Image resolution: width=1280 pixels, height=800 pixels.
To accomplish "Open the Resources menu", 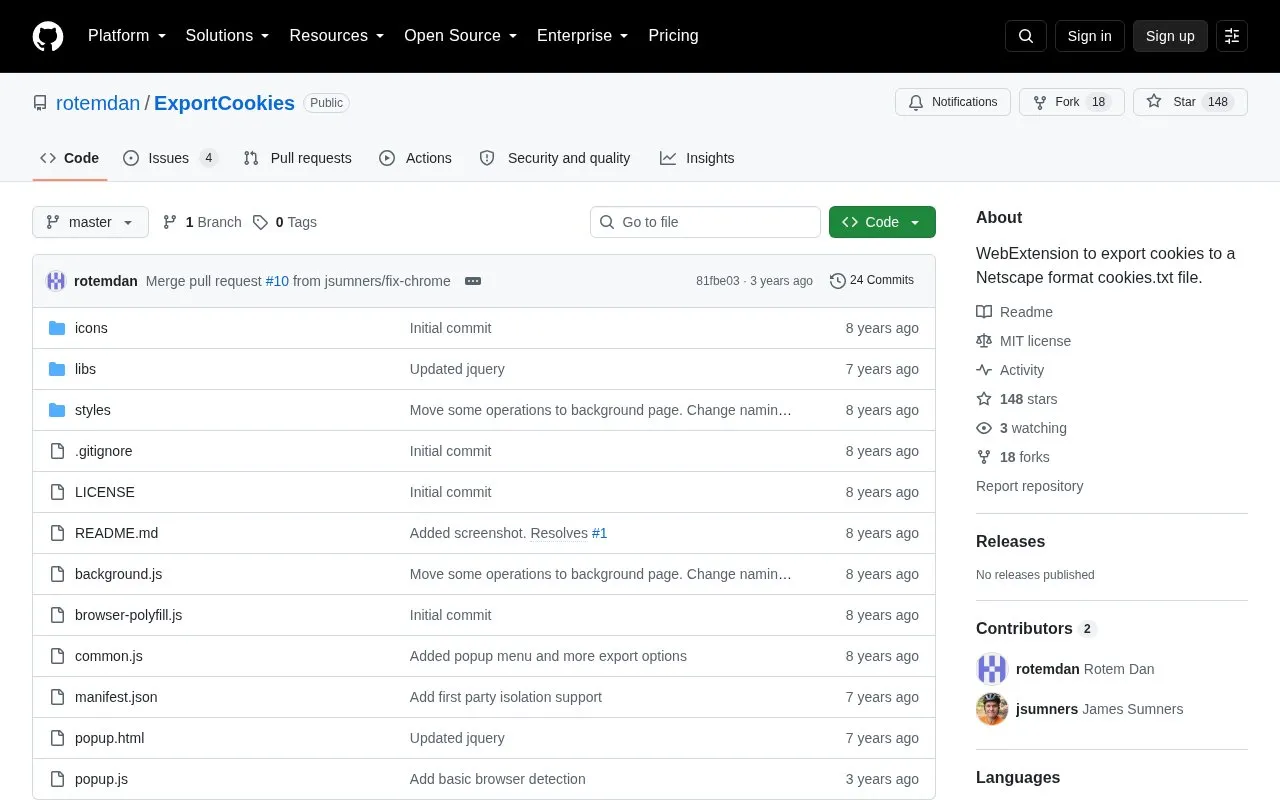I will [337, 36].
